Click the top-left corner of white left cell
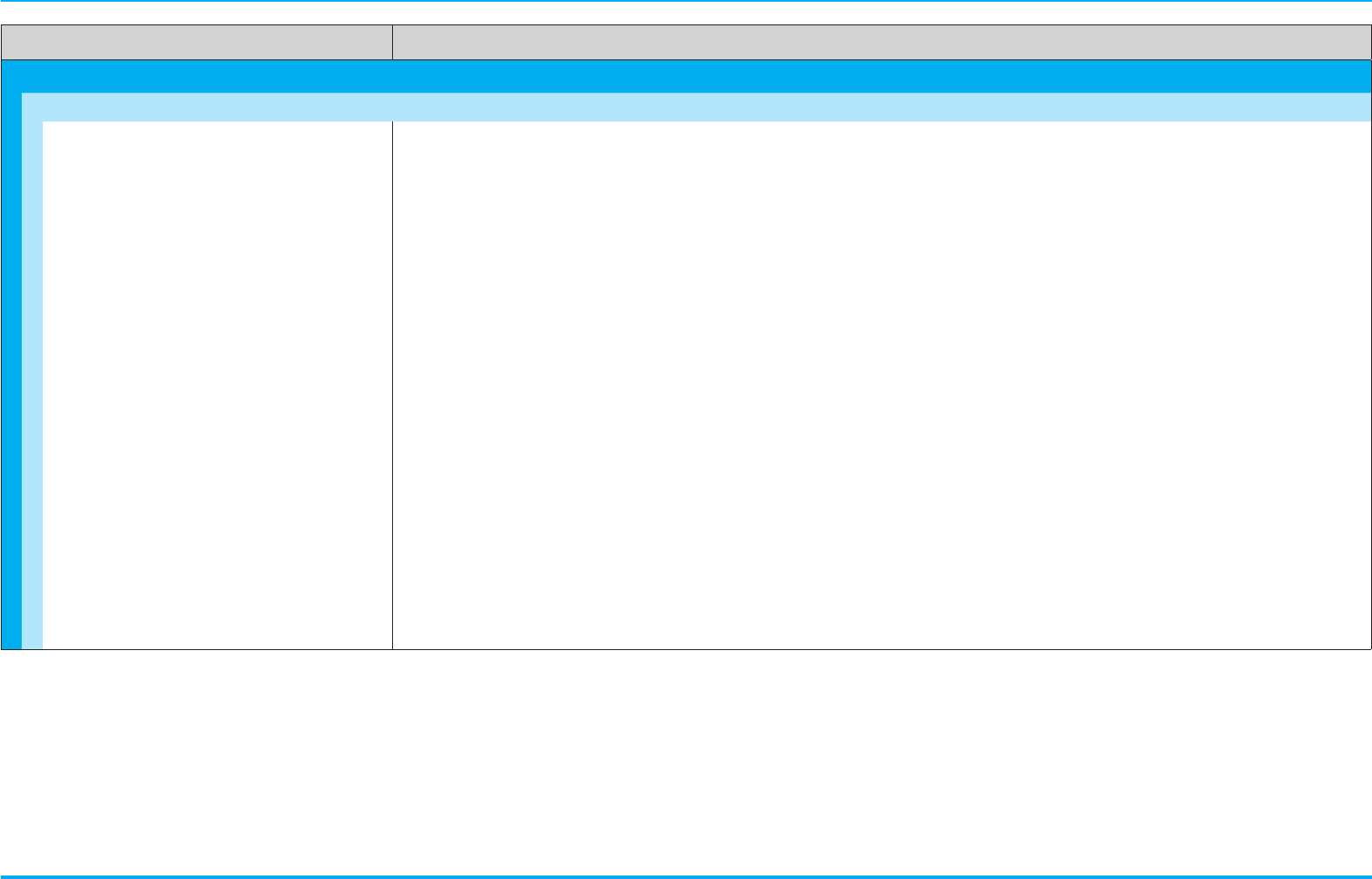 click(x=47, y=126)
